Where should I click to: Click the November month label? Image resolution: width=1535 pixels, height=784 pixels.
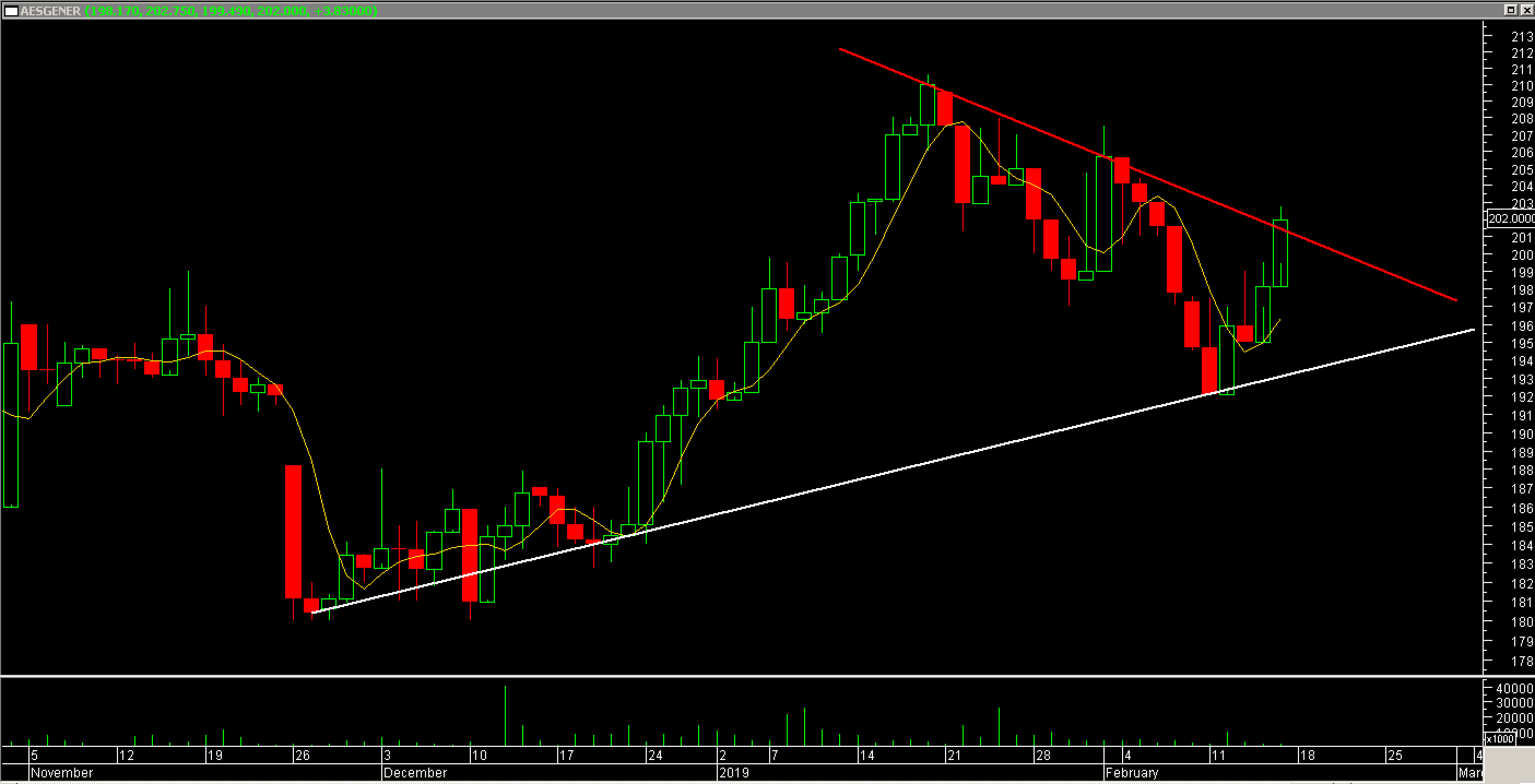(61, 773)
